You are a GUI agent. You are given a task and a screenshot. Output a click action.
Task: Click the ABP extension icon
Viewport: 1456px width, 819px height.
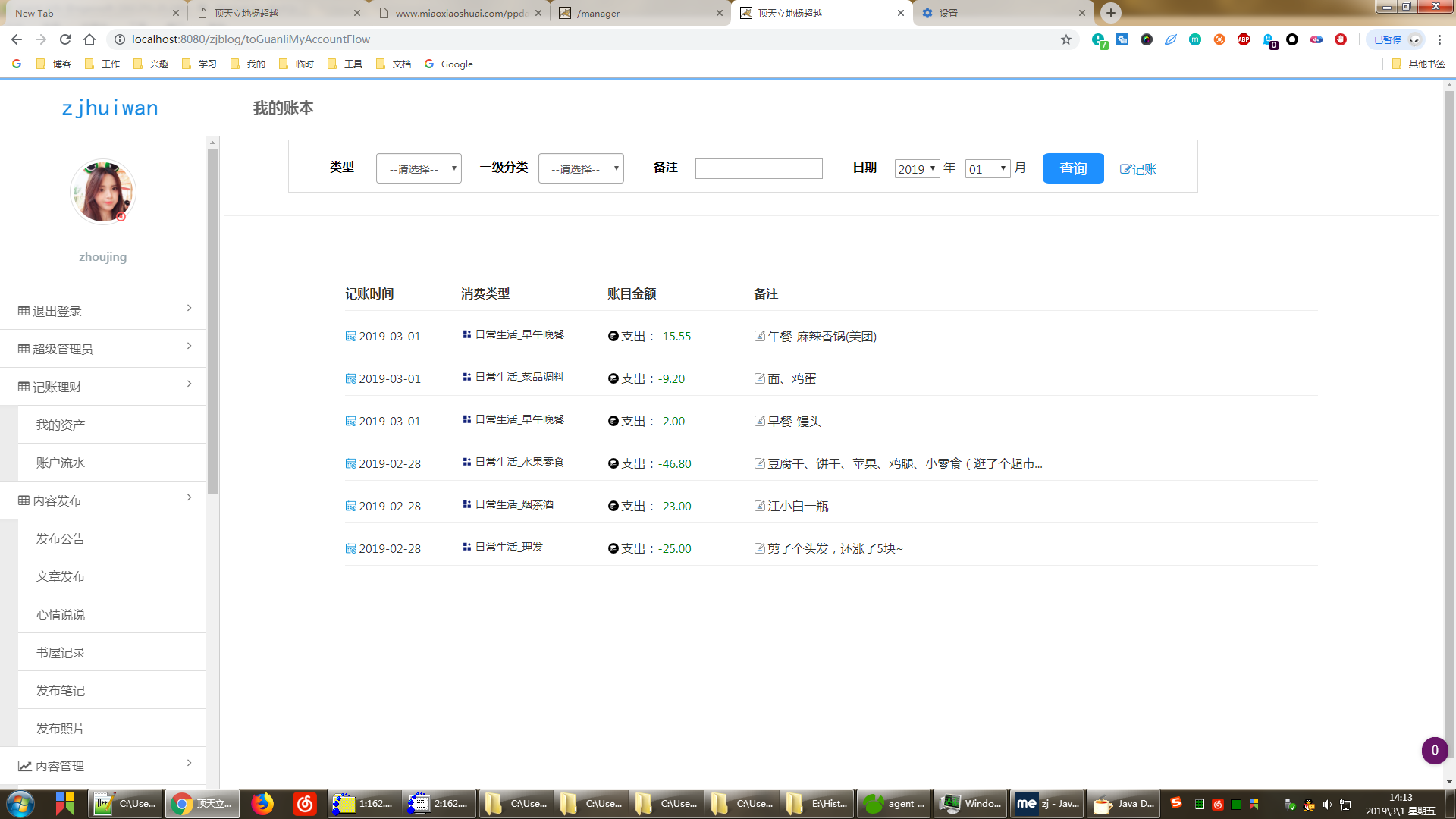1244,39
